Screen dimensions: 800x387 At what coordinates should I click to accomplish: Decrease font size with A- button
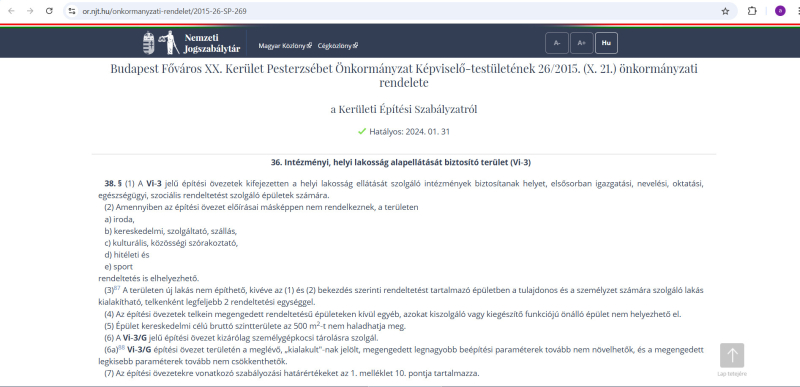pos(557,43)
